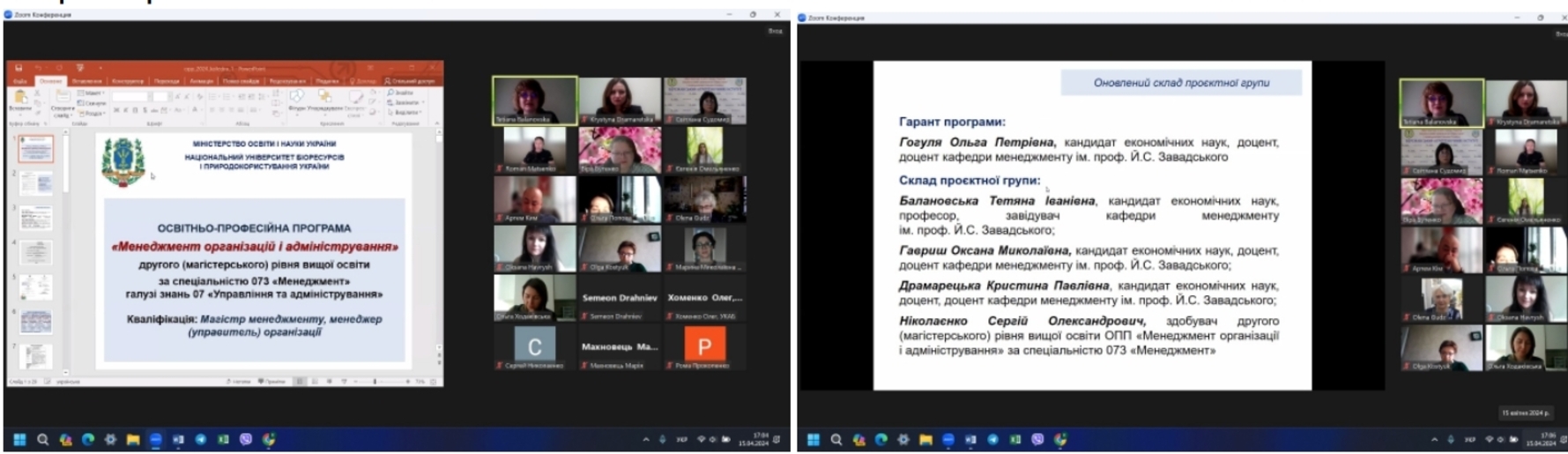Click 'Гавриш Оксана Миколаївна' name on slide
Image resolution: width=1568 pixels, height=454 pixels.
[985, 250]
